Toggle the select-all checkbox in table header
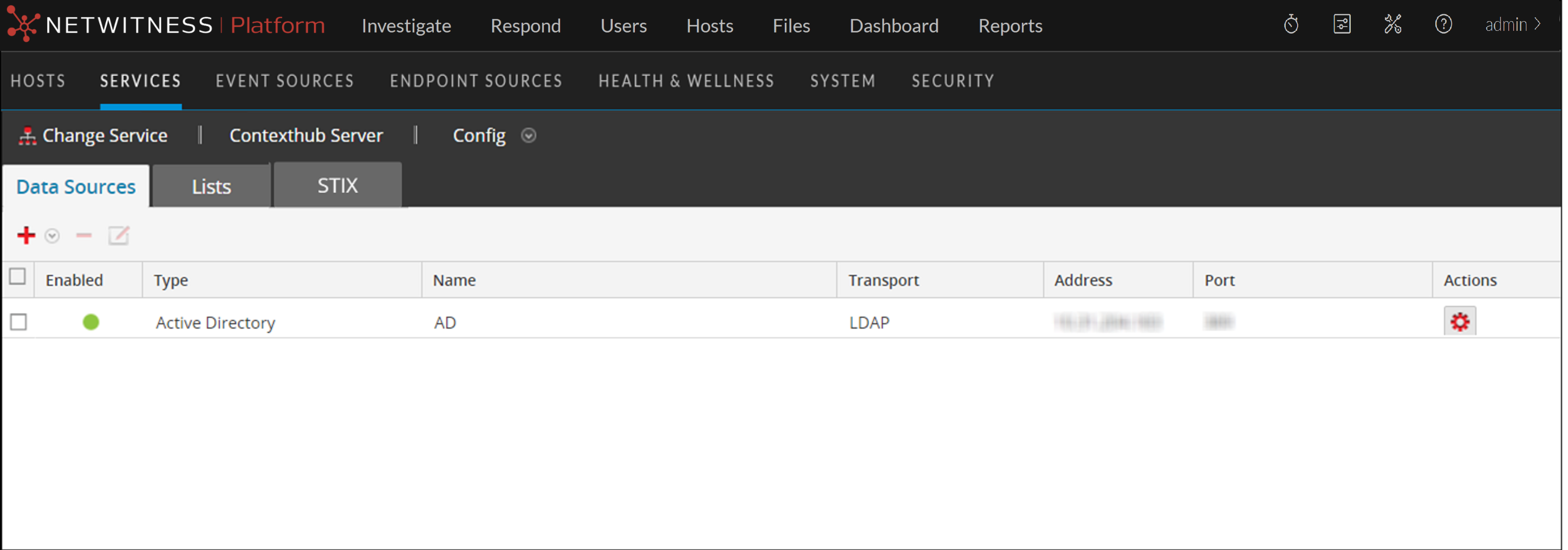This screenshot has width=1568, height=550. pyautogui.click(x=18, y=277)
